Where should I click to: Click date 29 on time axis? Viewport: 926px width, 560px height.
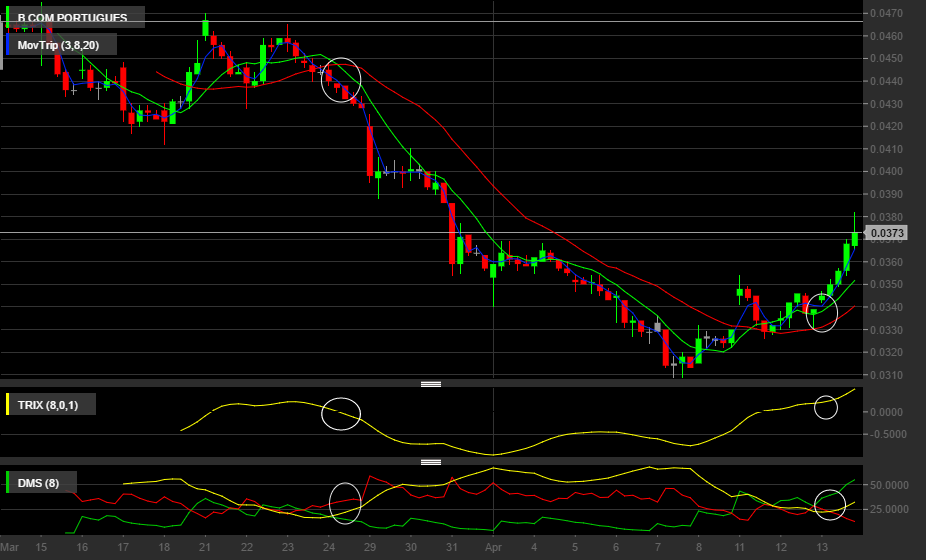tap(370, 547)
